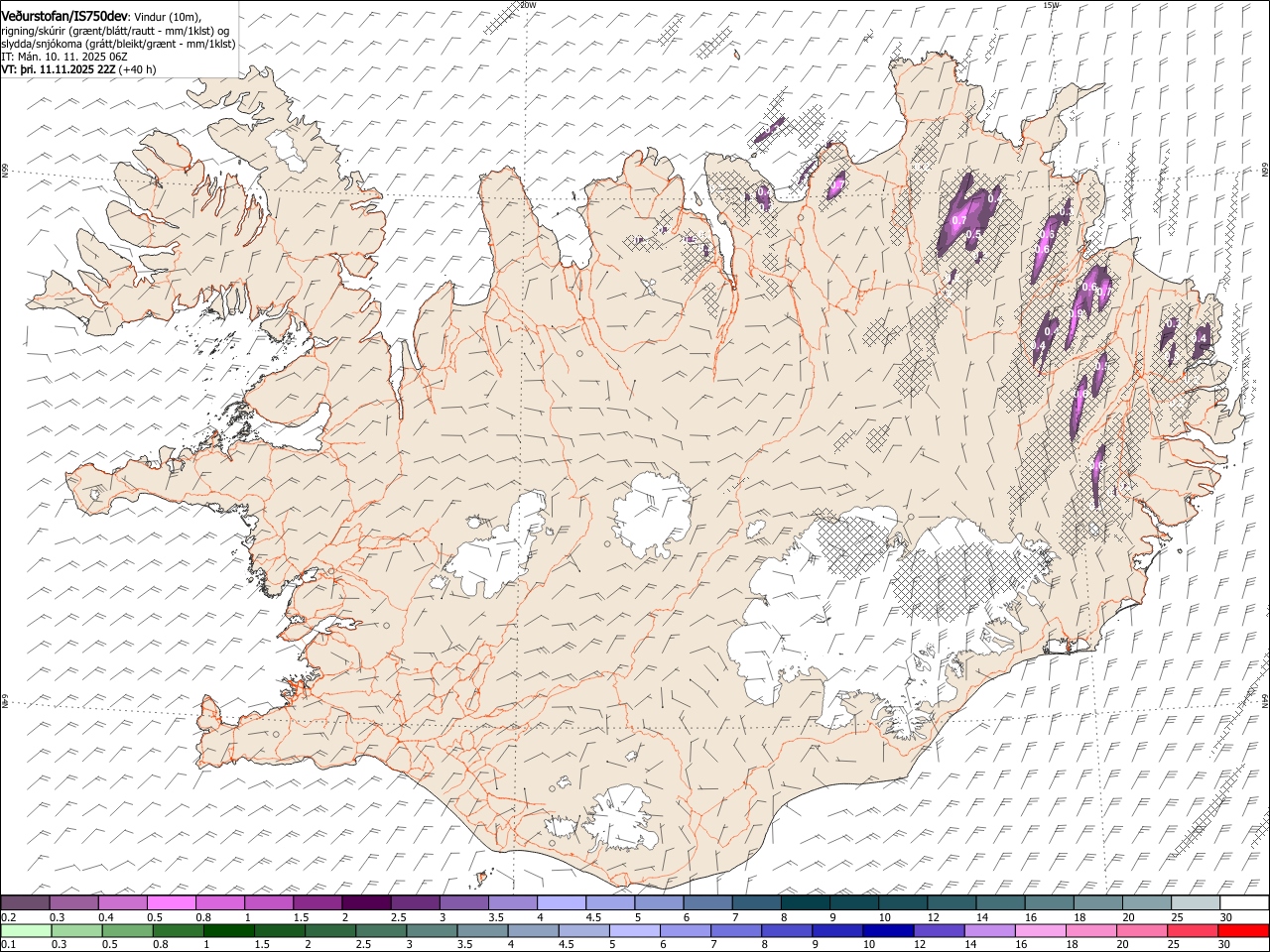The image size is (1270, 952).
Task: Choose the 16 grey-teal swatch, upper scale
Action: 1048,903
